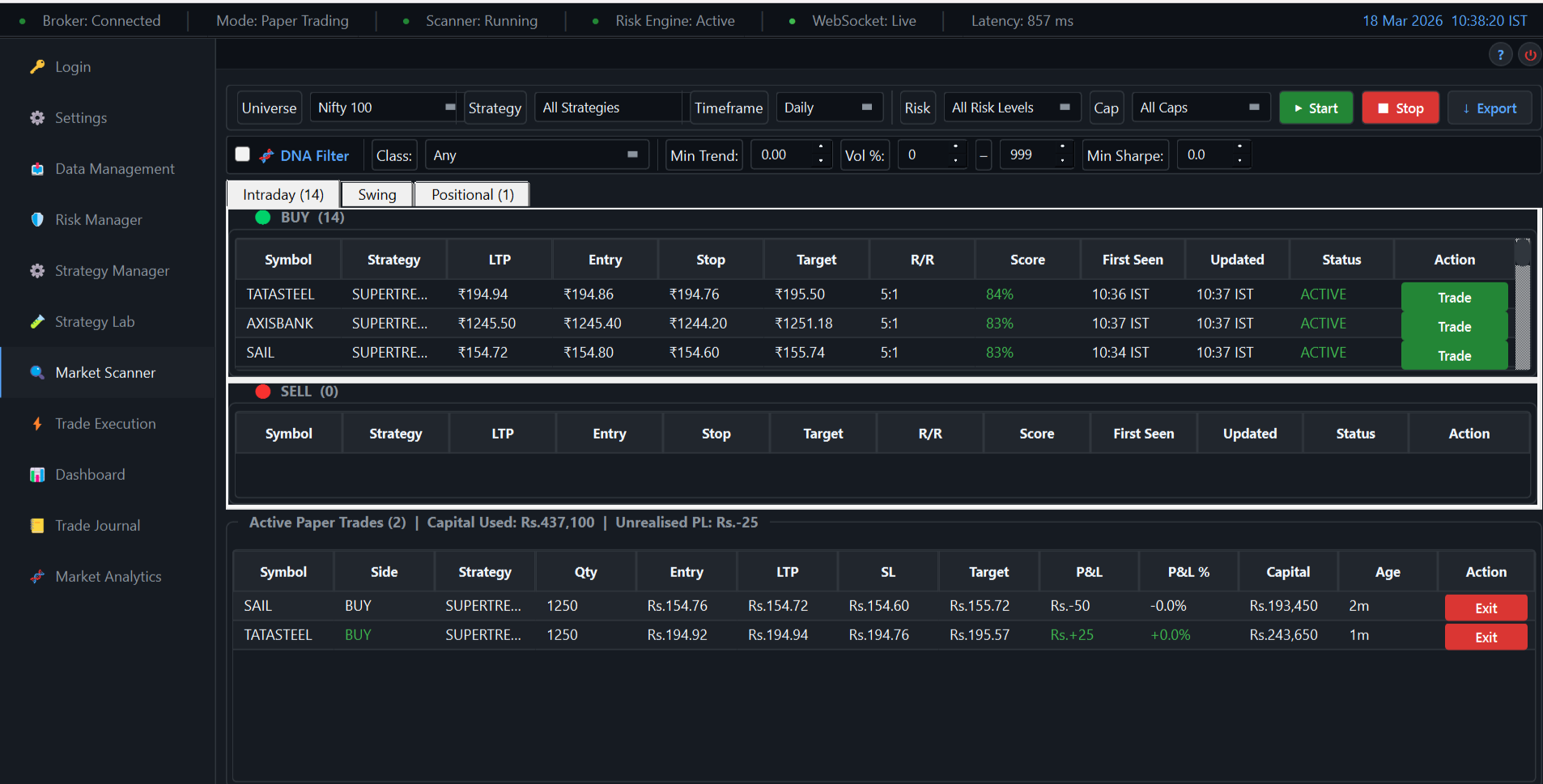Image resolution: width=1543 pixels, height=784 pixels.
Task: Open the help question mark icon
Action: pyautogui.click(x=1501, y=54)
